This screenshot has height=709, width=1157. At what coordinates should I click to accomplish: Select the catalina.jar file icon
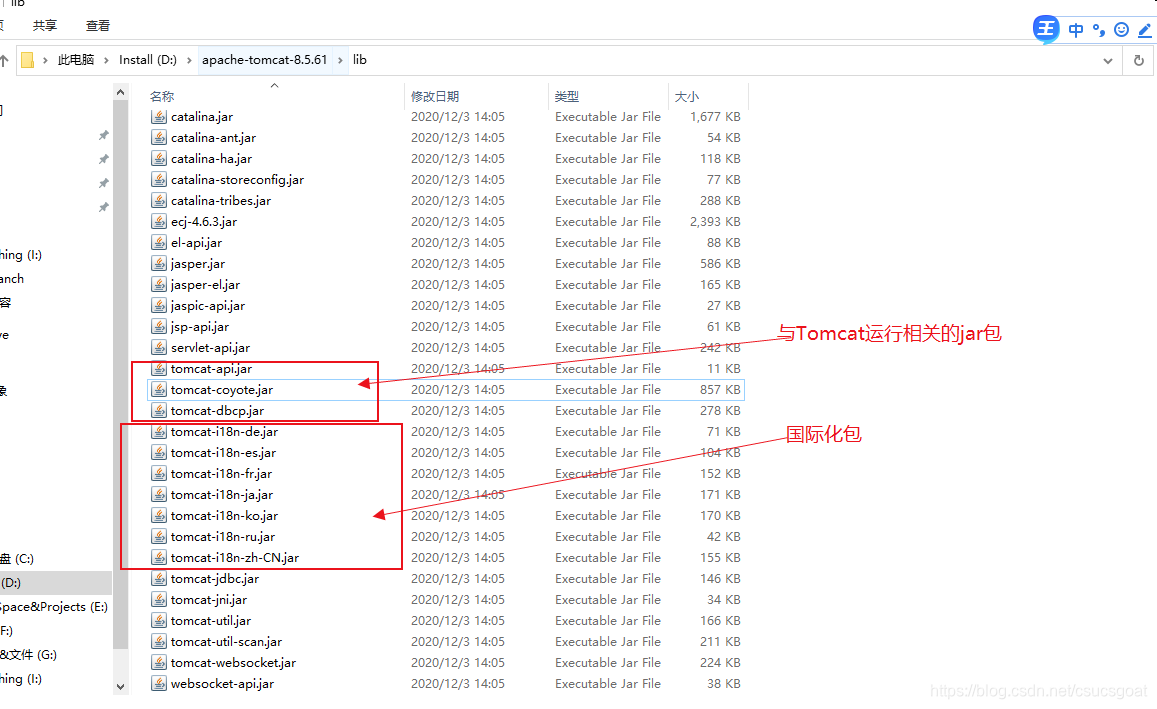click(159, 117)
